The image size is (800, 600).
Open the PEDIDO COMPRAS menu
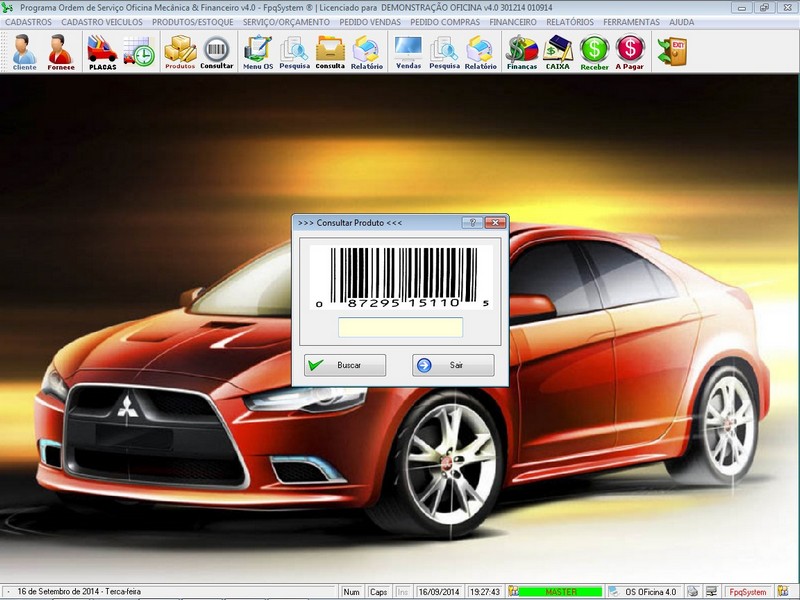click(x=445, y=22)
